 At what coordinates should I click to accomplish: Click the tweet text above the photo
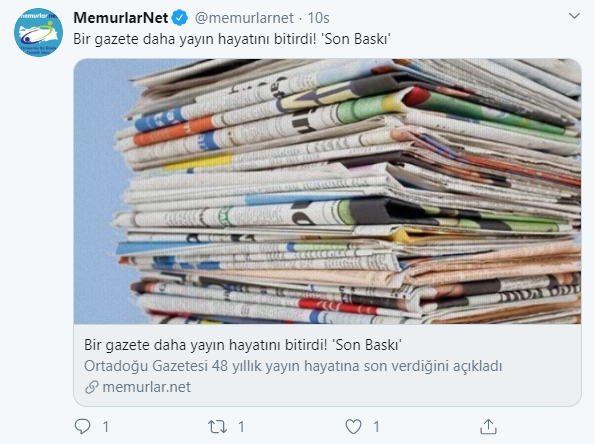[232, 39]
